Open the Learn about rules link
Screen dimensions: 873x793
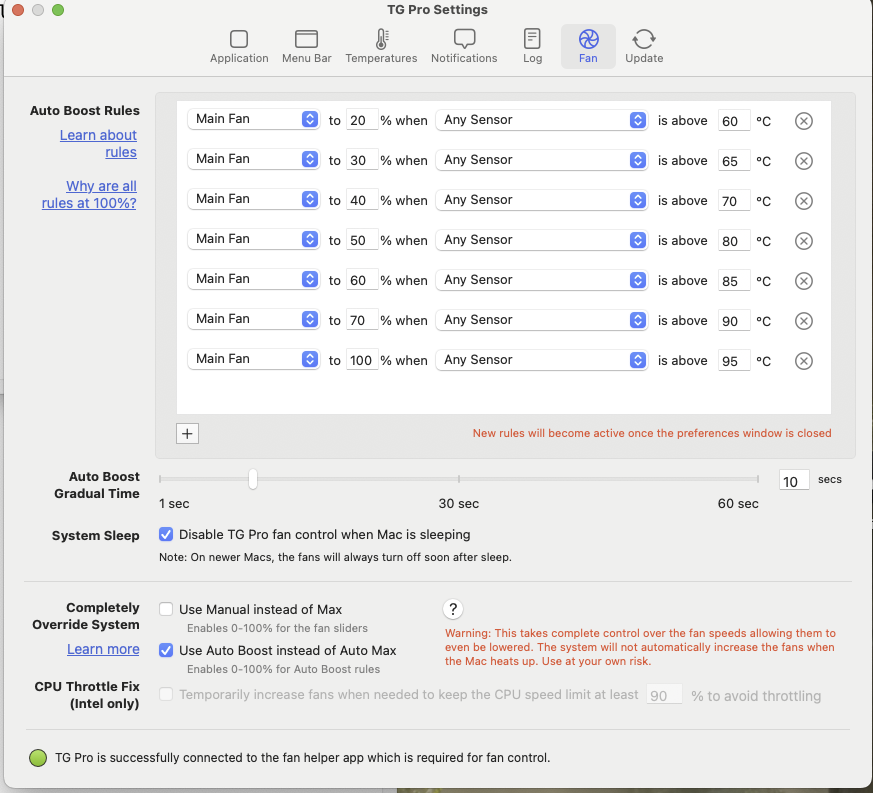point(99,144)
